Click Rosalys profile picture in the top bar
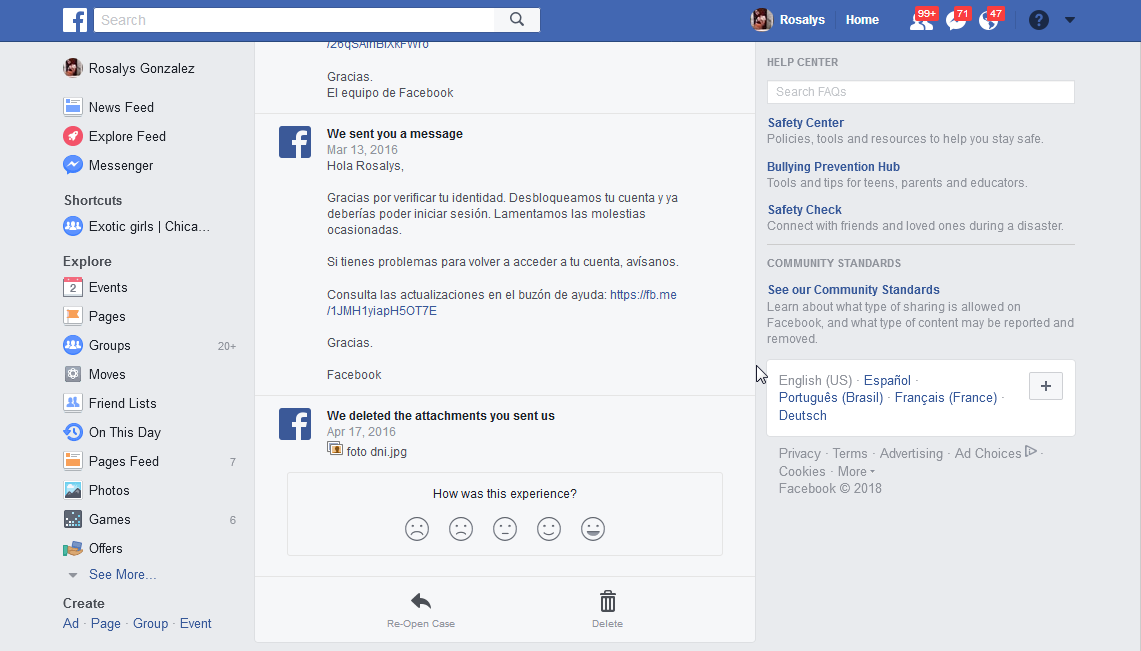The width and height of the screenshot is (1141, 651). (762, 20)
